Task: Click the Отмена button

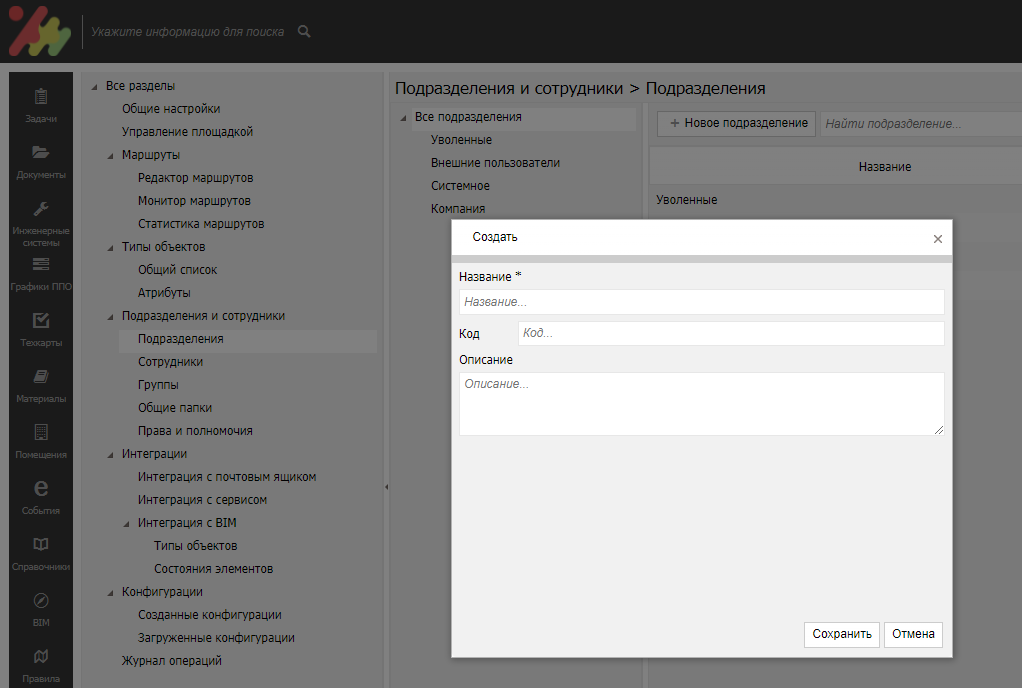Action: (x=913, y=634)
